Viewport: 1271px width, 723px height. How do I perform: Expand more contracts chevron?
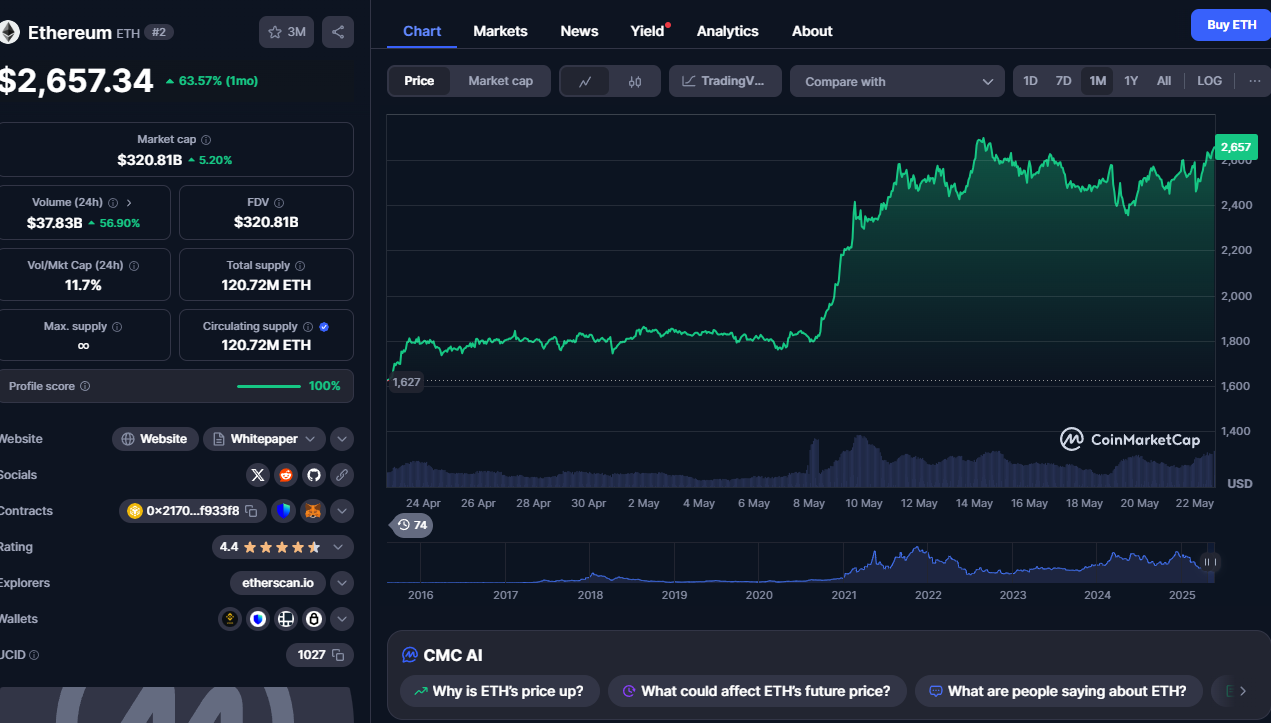pos(342,511)
